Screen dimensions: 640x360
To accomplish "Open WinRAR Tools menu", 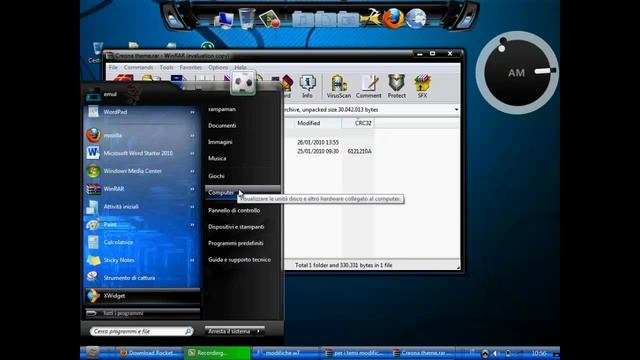I will (x=167, y=67).
